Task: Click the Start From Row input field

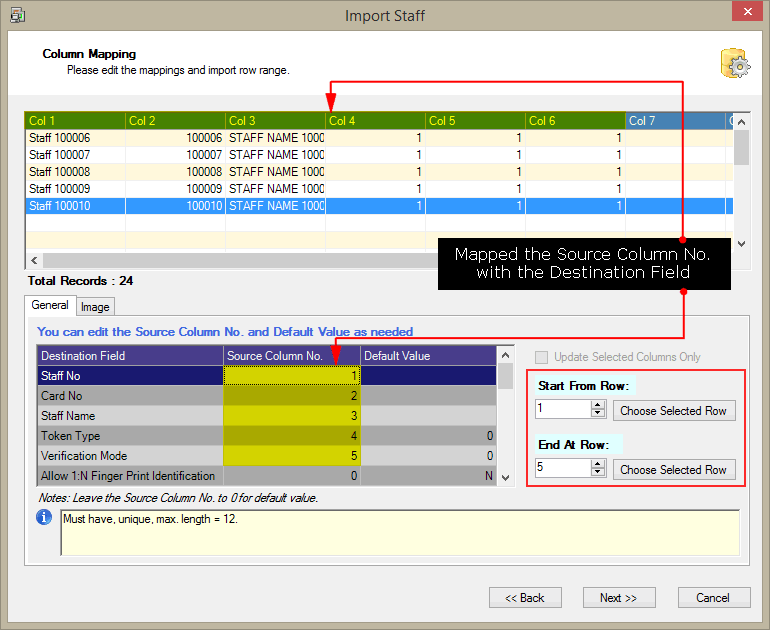Action: pos(562,410)
